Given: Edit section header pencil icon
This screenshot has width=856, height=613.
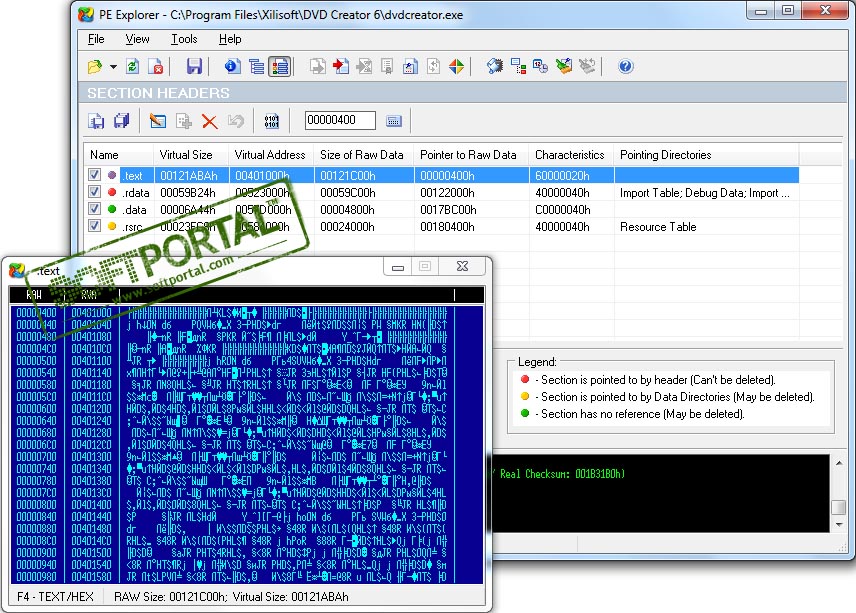Looking at the screenshot, I should click(158, 121).
